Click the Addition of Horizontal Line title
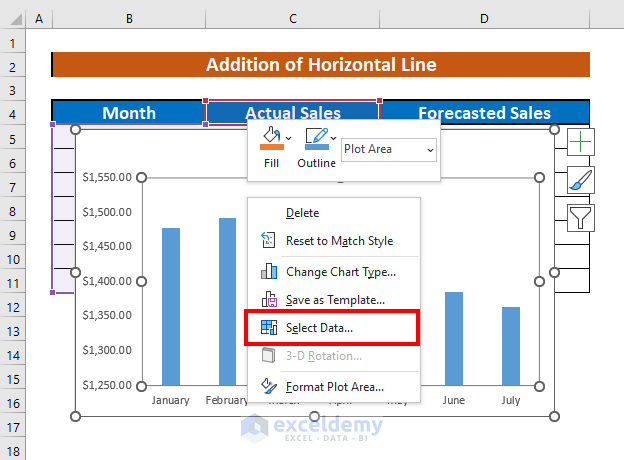Image resolution: width=624 pixels, height=460 pixels. 321,64
